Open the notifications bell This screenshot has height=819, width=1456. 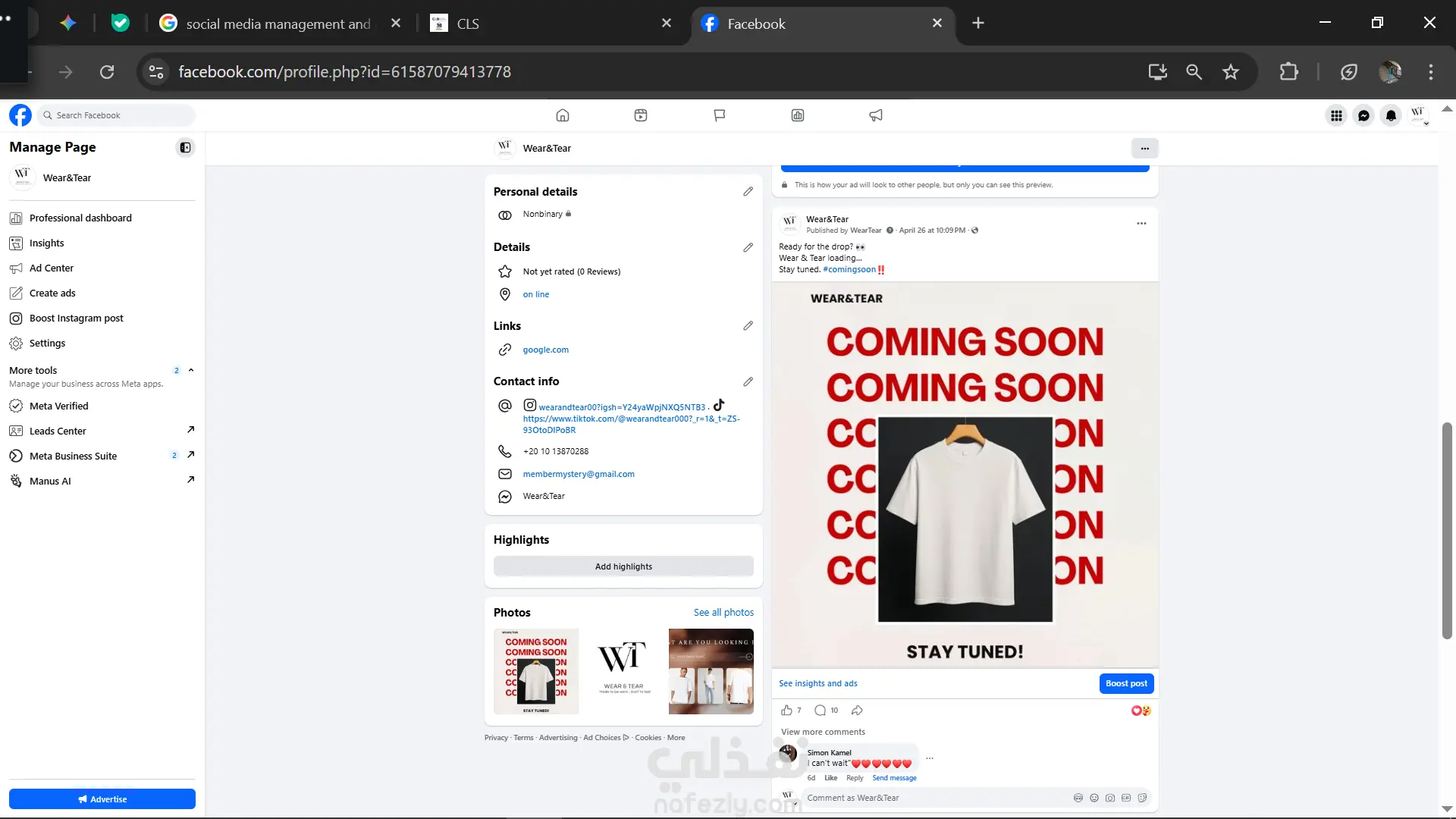(1391, 115)
